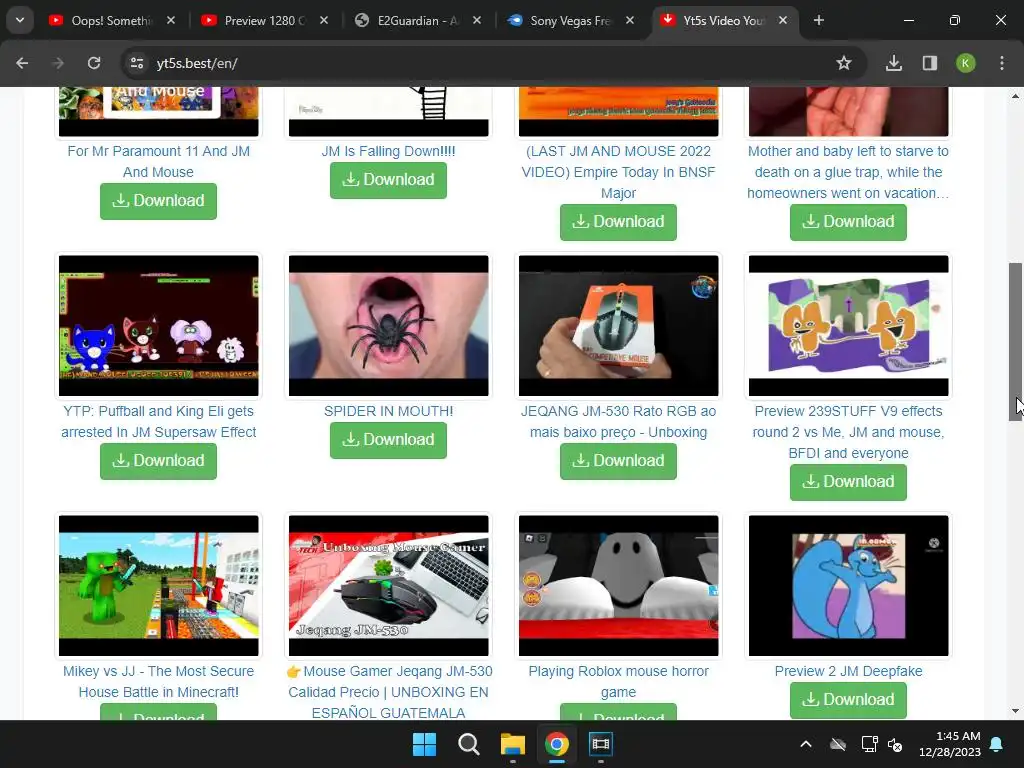Open a new browser tab
This screenshot has height=768, width=1024.
818,20
